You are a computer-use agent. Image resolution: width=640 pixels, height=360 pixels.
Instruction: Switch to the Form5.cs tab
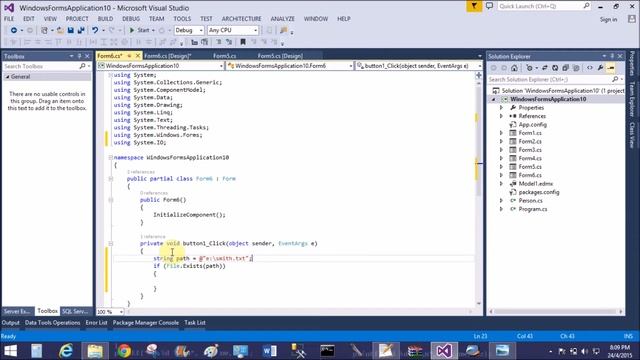[x=224, y=56]
